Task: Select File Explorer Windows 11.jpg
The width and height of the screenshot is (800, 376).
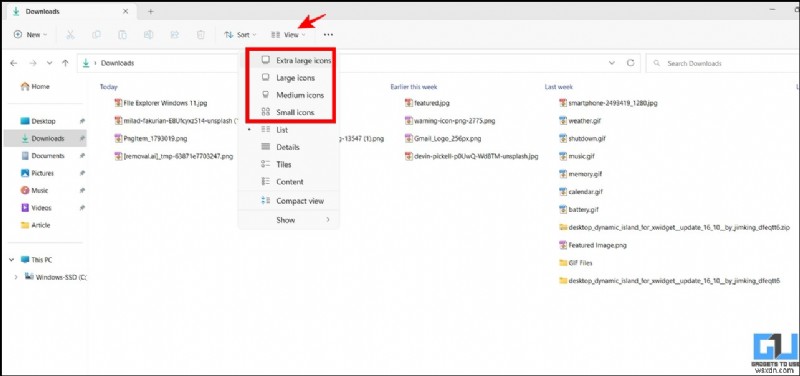Action: click(x=161, y=103)
